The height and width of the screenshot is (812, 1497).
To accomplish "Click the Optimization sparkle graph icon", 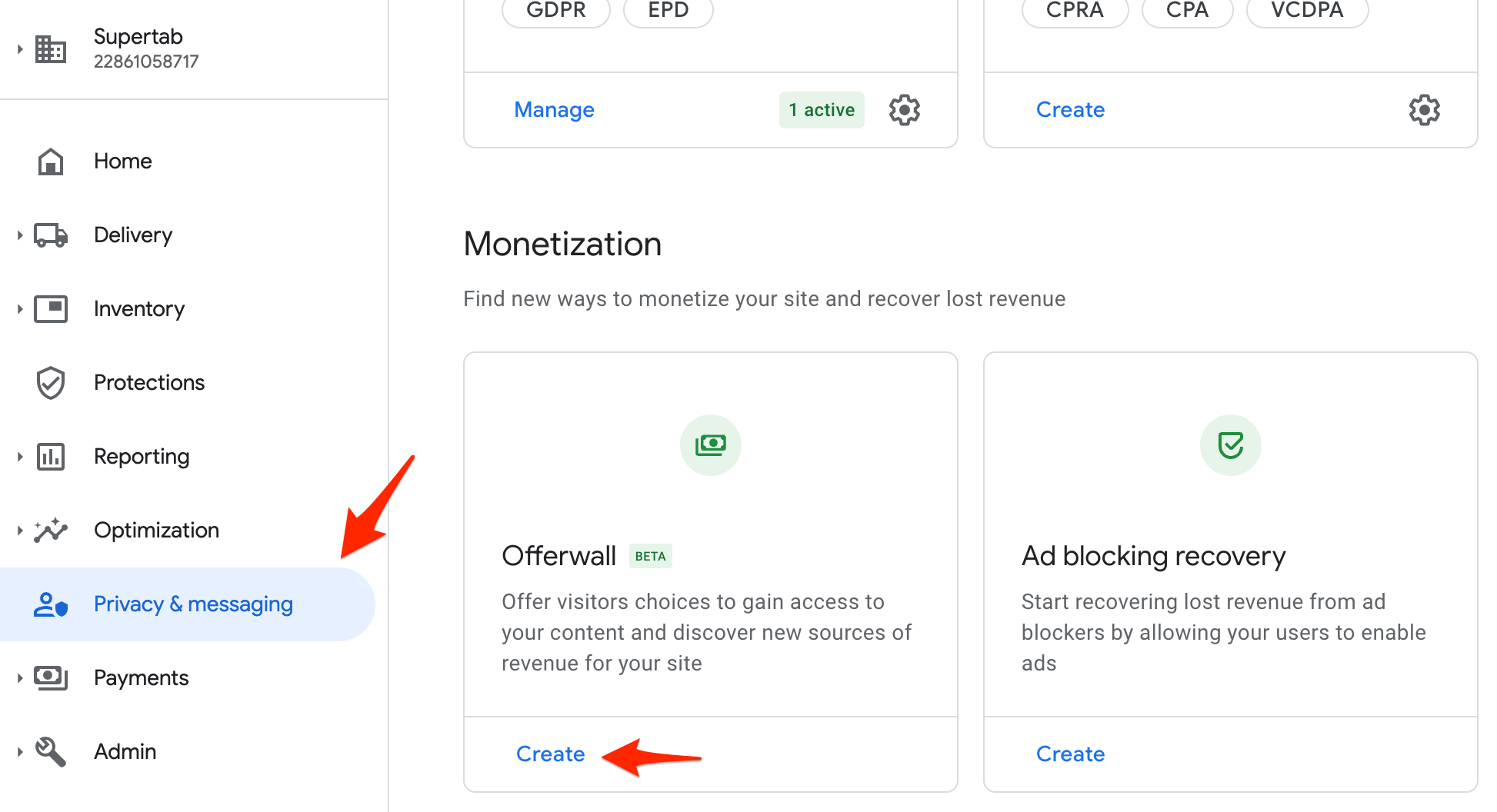I will coord(51,530).
